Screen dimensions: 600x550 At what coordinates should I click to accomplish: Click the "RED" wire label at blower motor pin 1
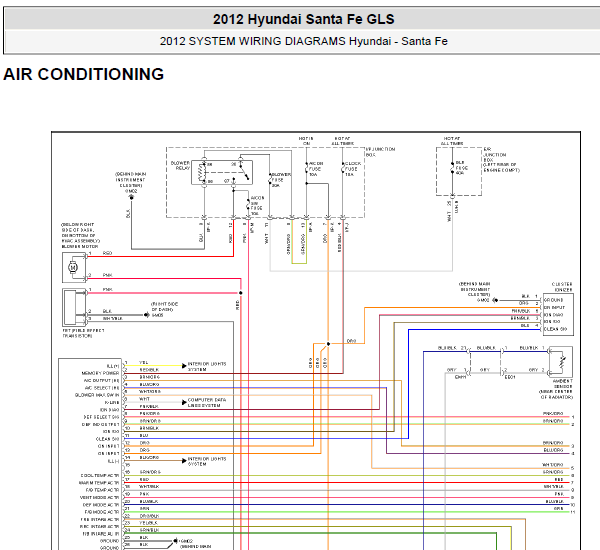click(x=108, y=253)
